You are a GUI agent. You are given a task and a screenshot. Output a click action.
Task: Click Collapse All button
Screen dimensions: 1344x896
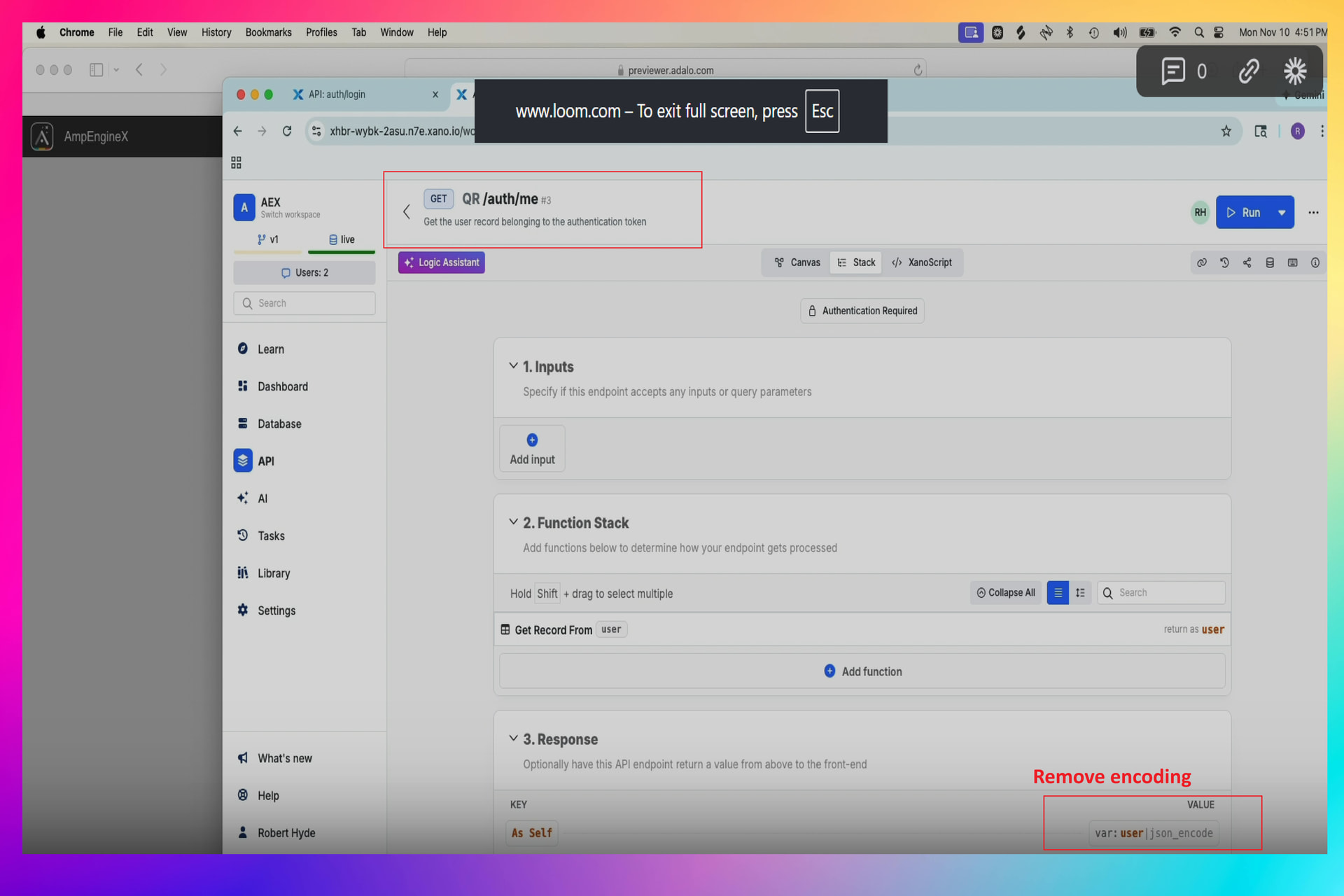pyautogui.click(x=1006, y=593)
